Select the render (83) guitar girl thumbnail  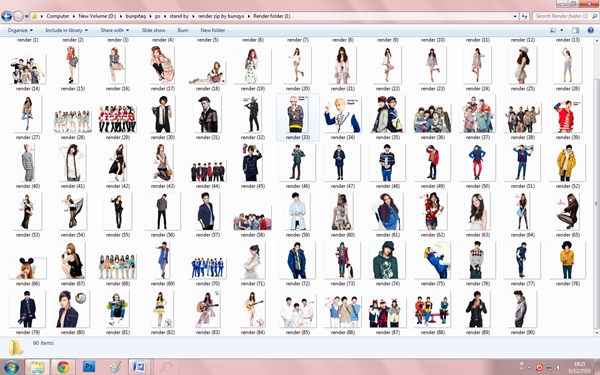[207, 309]
